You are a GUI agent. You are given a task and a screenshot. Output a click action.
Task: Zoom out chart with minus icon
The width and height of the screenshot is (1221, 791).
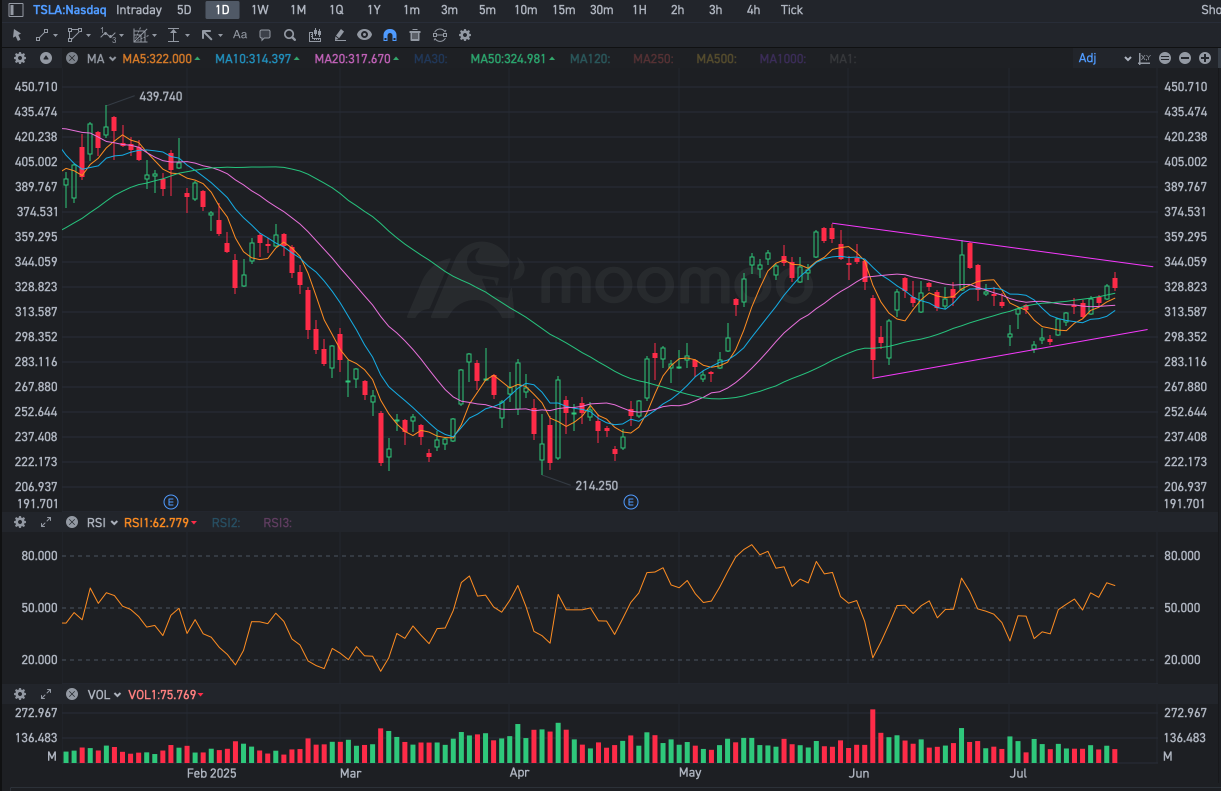(x=1185, y=58)
